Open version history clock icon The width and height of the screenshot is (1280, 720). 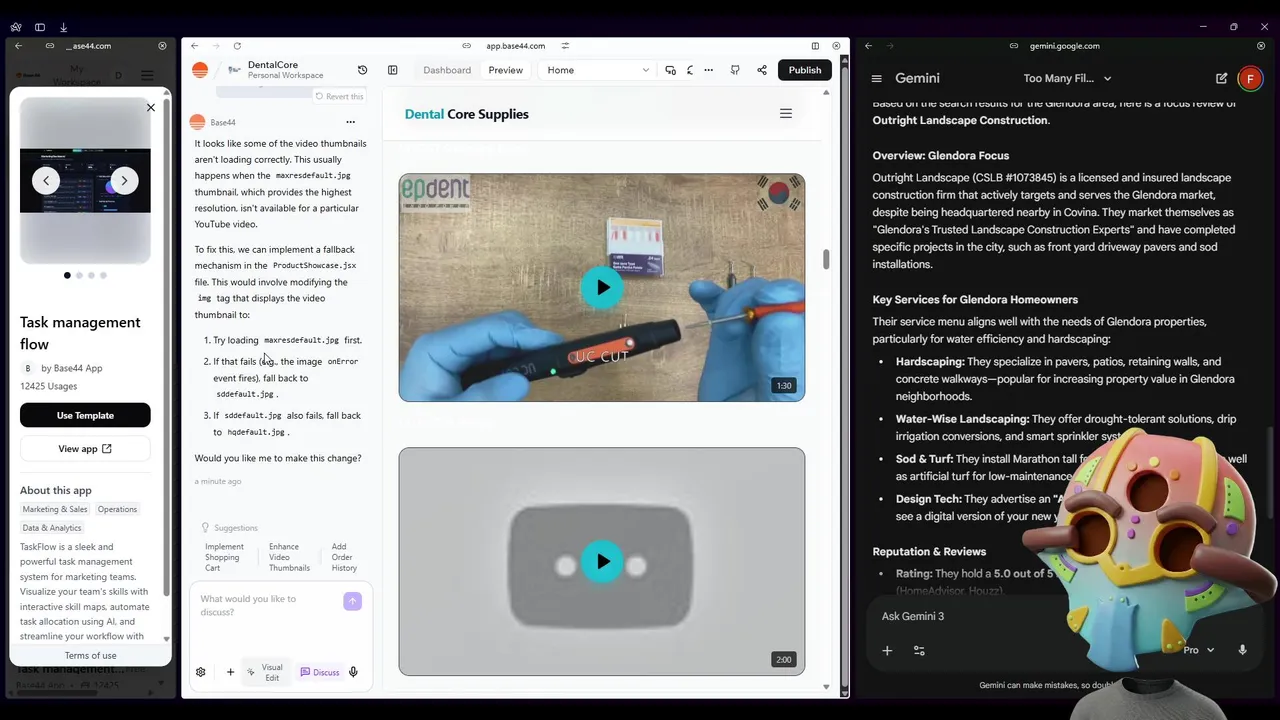(362, 70)
